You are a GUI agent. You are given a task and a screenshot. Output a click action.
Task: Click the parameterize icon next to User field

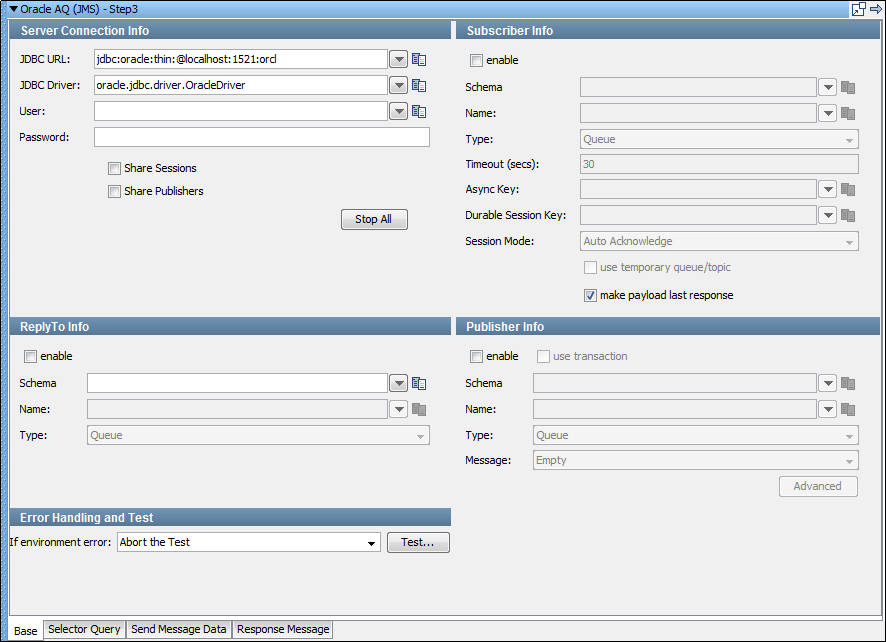pyautogui.click(x=419, y=111)
